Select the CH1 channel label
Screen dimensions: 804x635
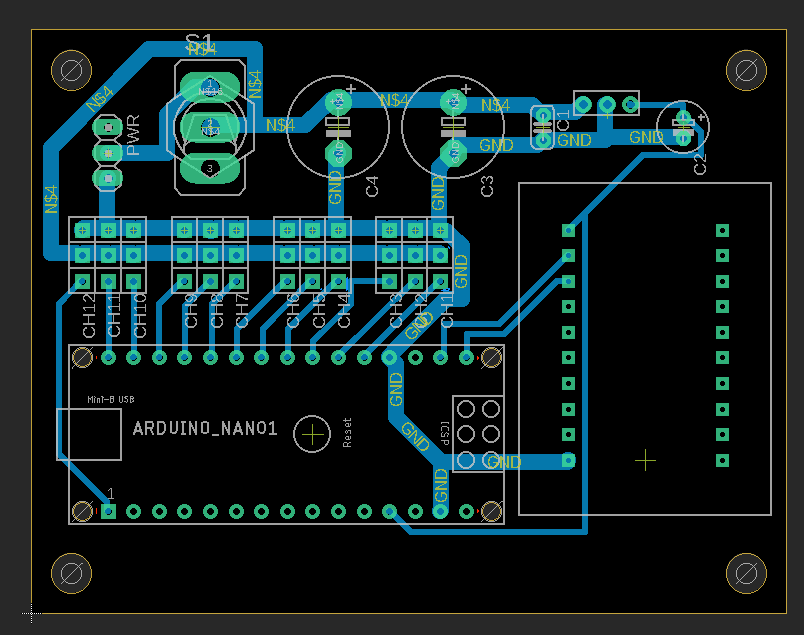tap(447, 311)
